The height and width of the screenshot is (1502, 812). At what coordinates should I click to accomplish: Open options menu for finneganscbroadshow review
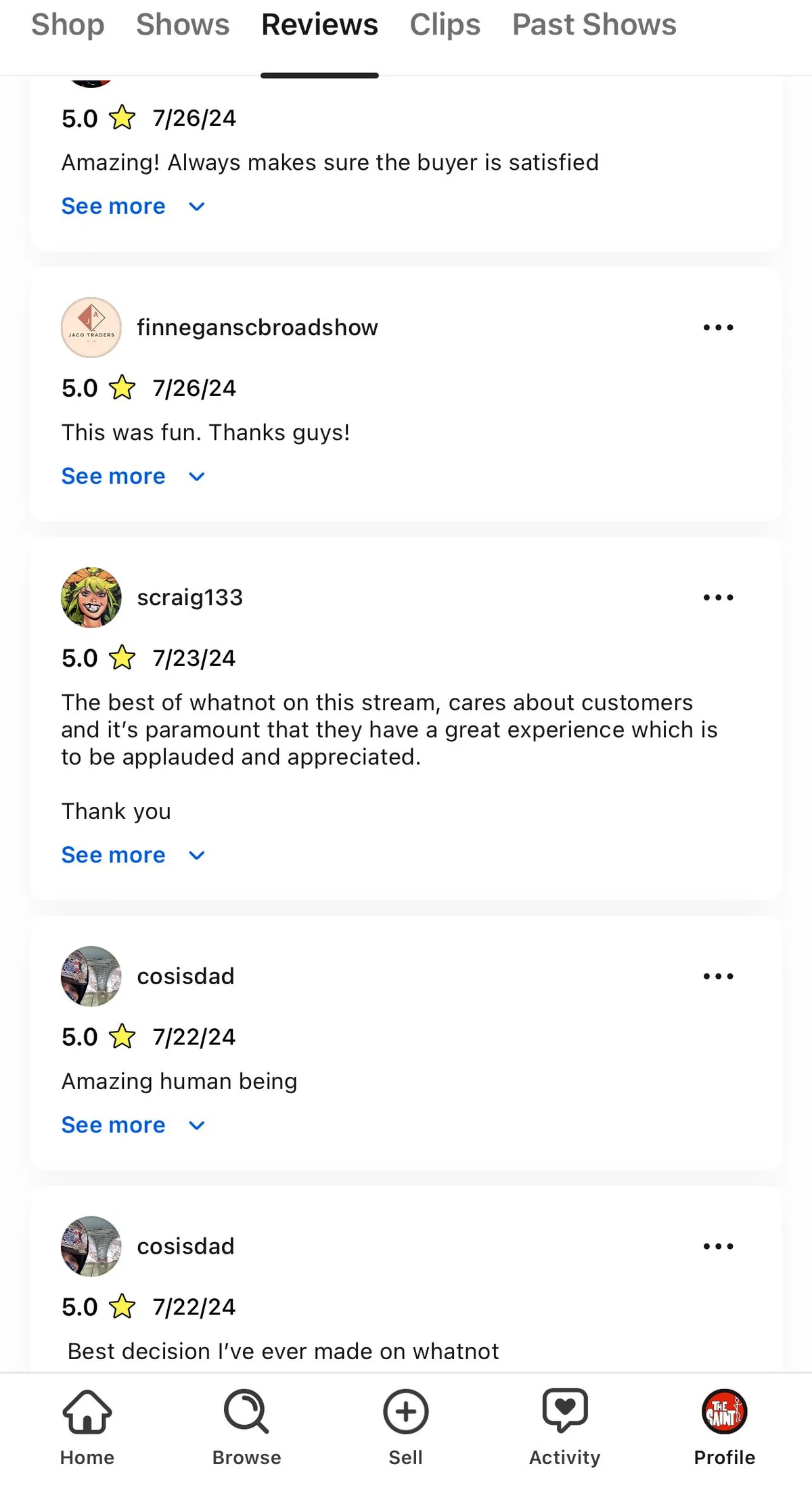point(718,328)
